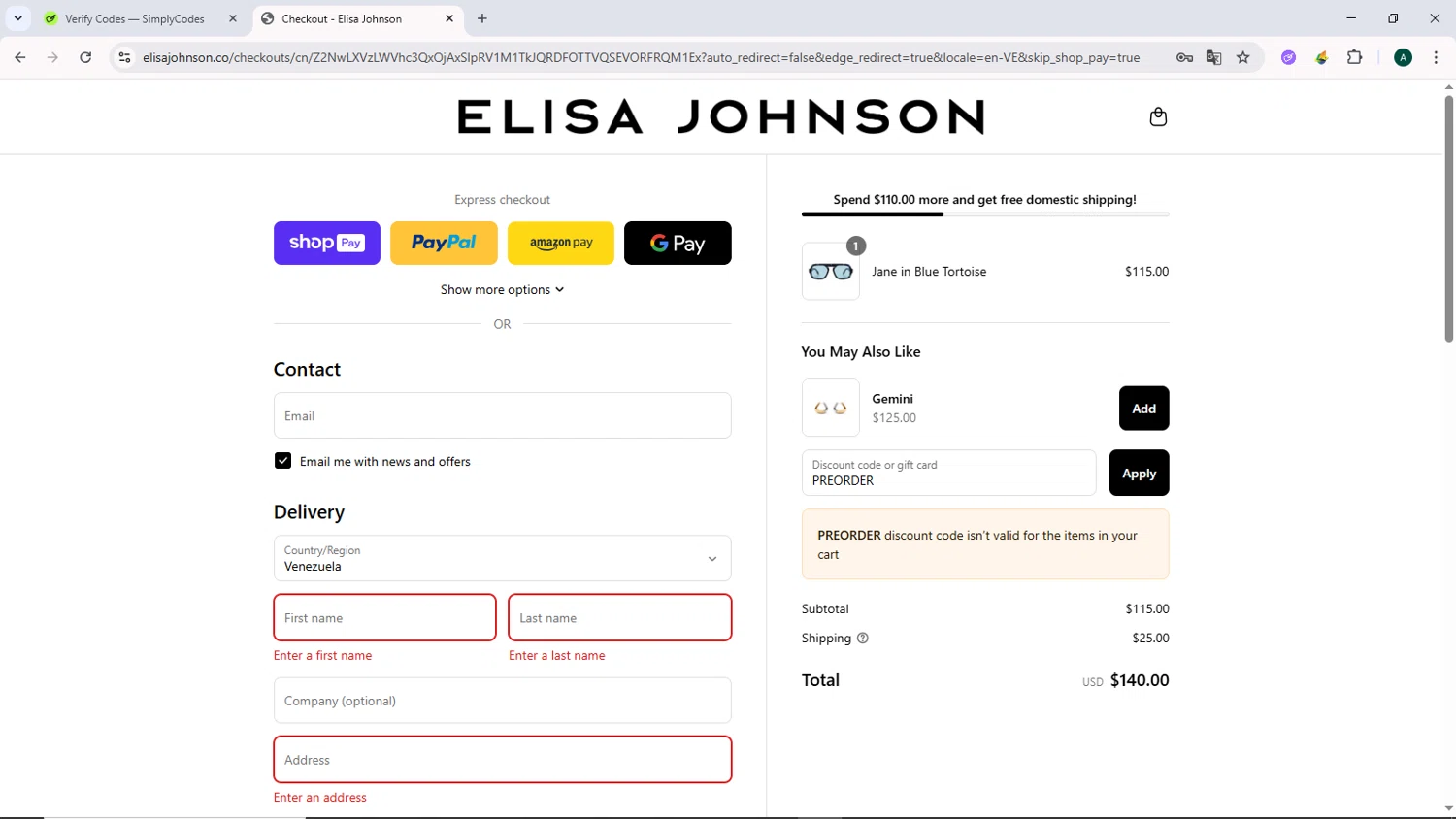Viewport: 1456px width, 819px height.
Task: Restore down the browser window
Action: 1393,18
